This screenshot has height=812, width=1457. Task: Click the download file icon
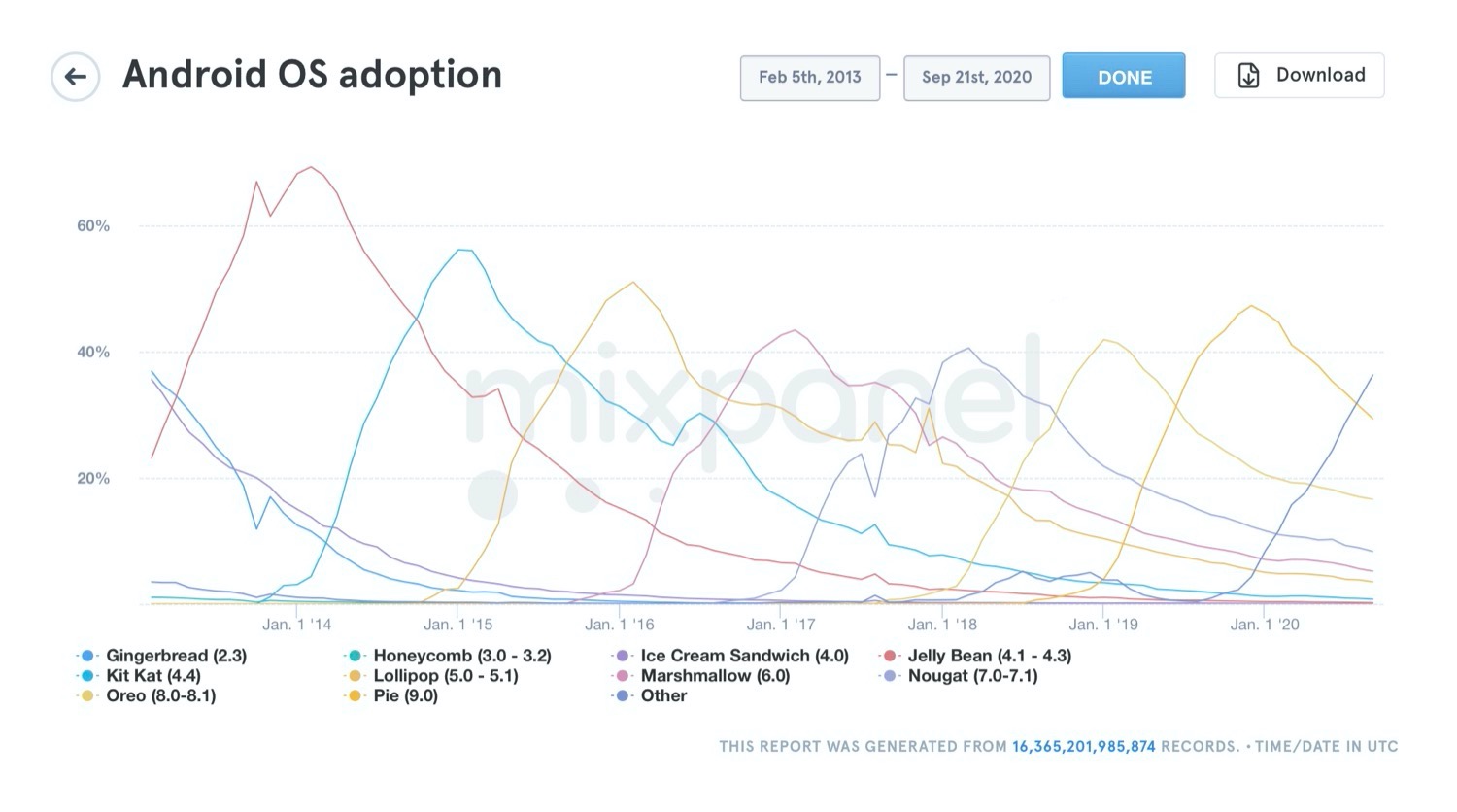pyautogui.click(x=1248, y=76)
